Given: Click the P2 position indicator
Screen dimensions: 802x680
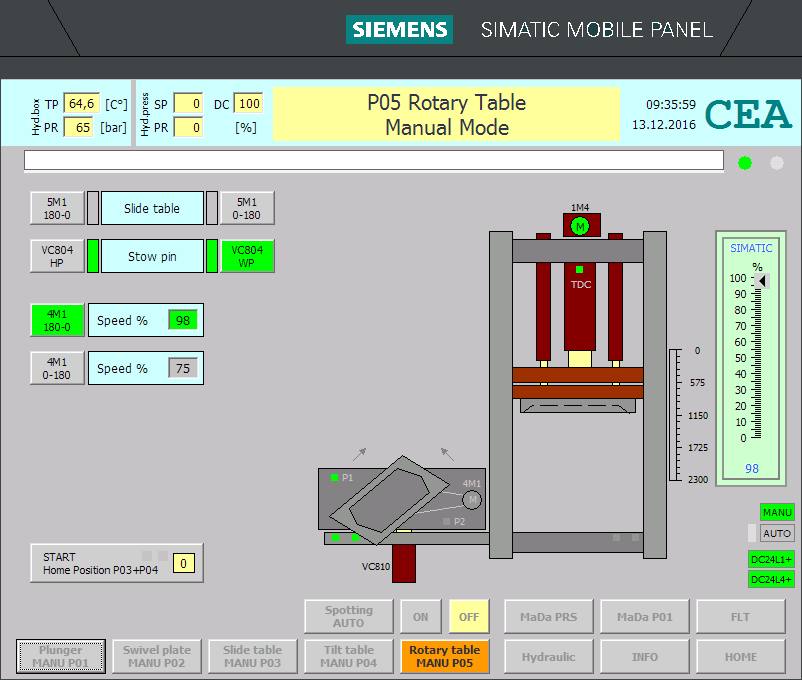Looking at the screenshot, I should point(447,521).
